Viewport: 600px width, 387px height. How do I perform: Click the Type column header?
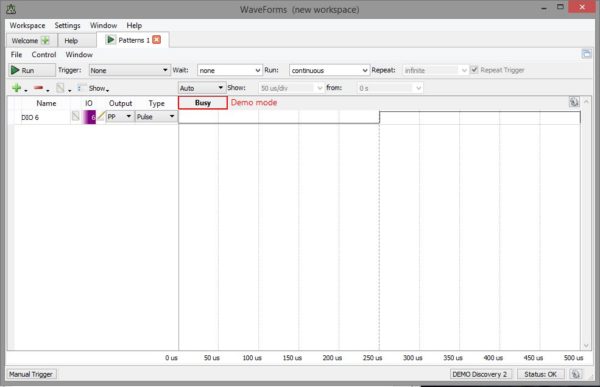pyautogui.click(x=157, y=103)
